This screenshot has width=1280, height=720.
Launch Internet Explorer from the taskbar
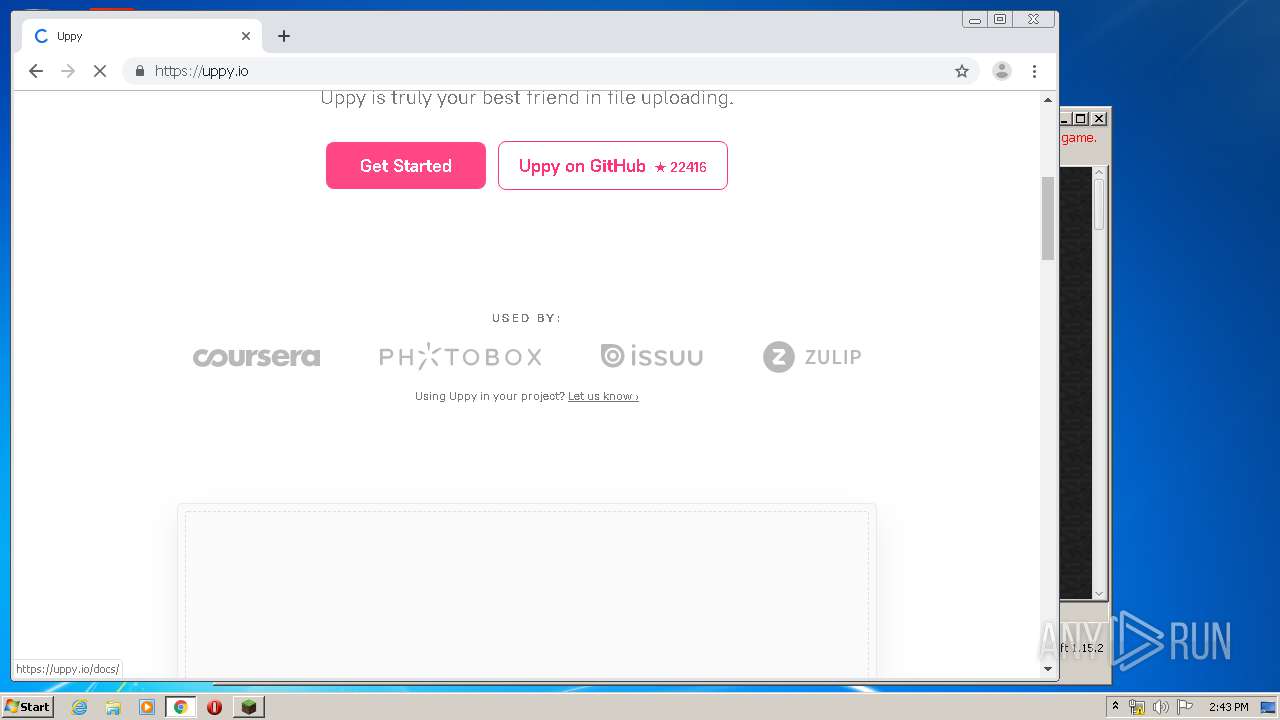[x=79, y=707]
